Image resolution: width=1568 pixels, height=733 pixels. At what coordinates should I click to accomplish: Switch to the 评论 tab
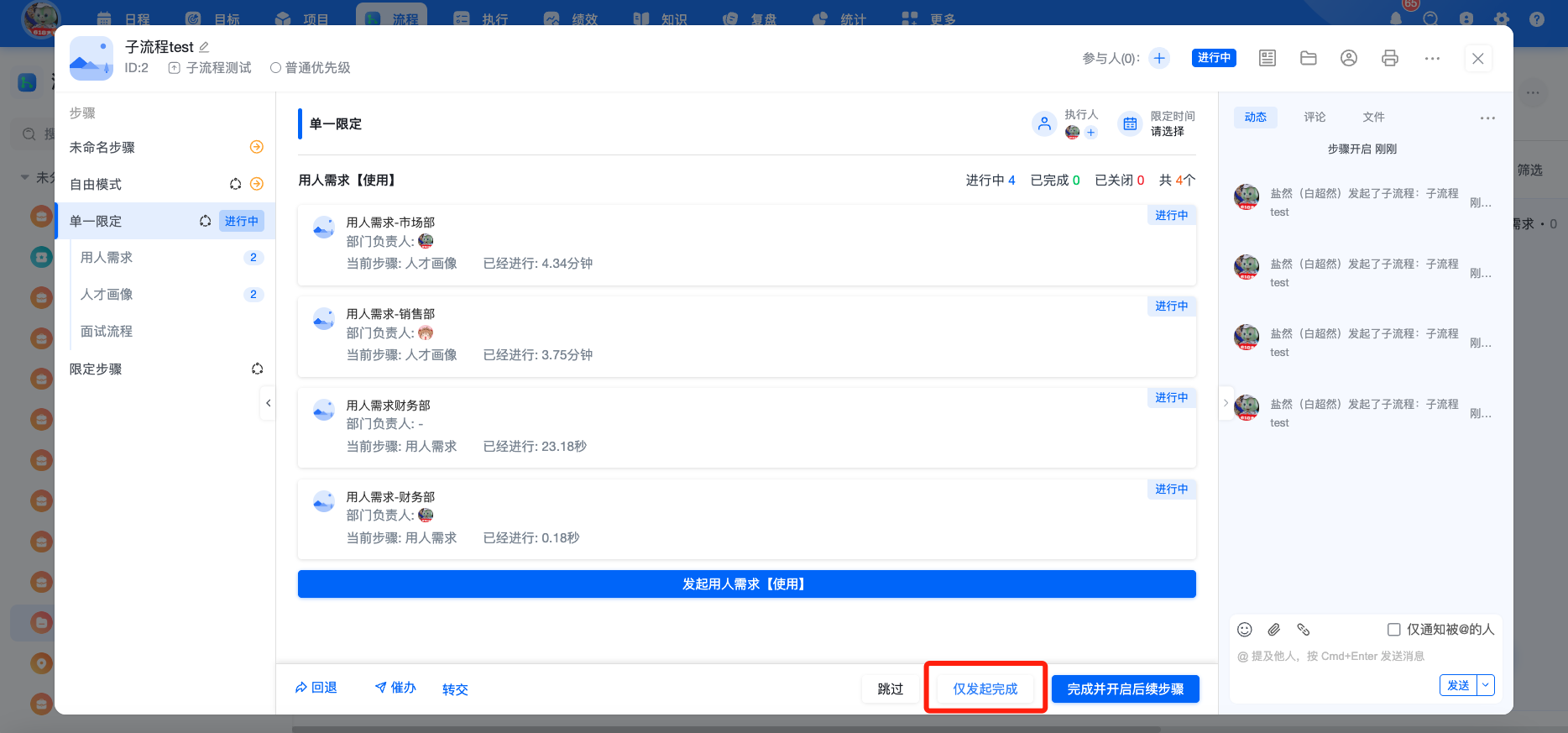tap(1315, 118)
